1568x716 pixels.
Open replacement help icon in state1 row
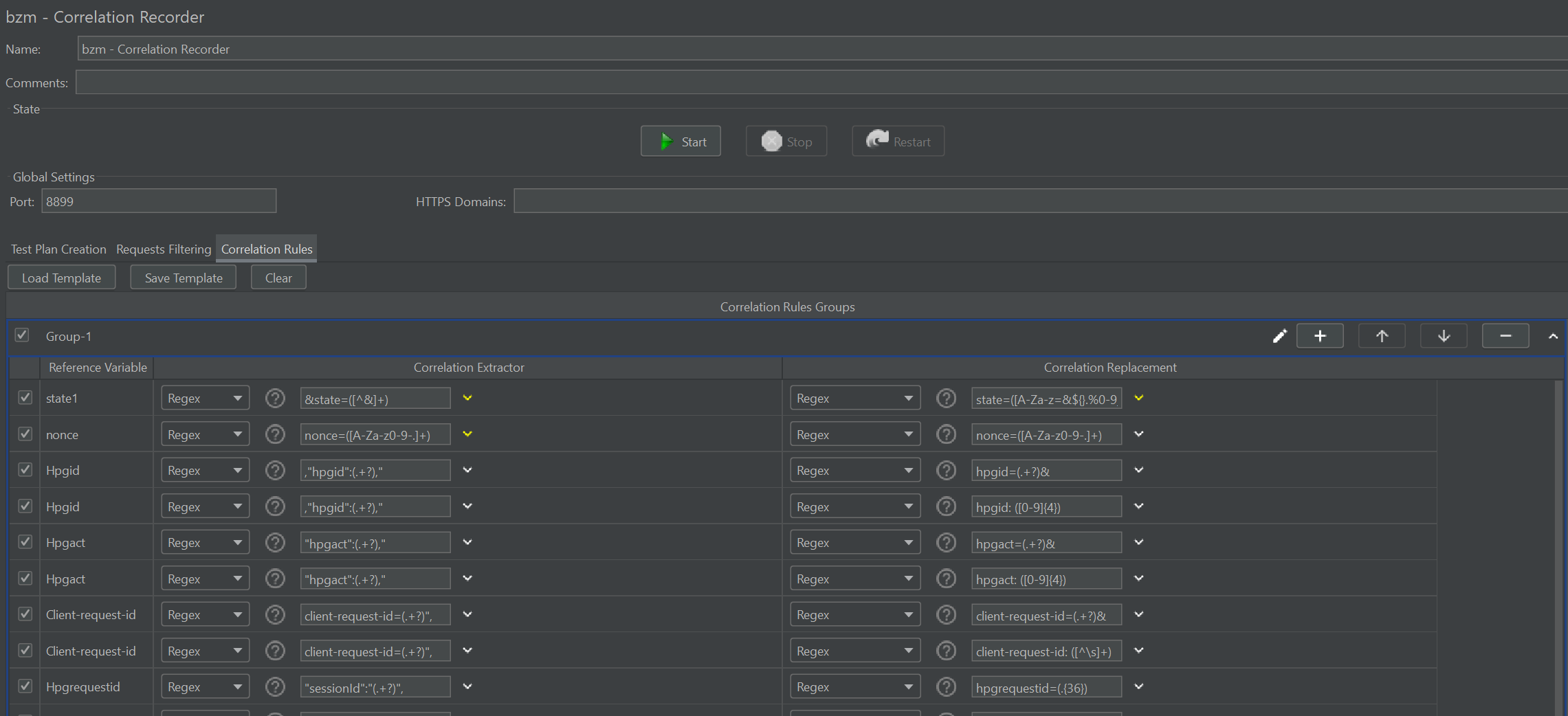(946, 398)
